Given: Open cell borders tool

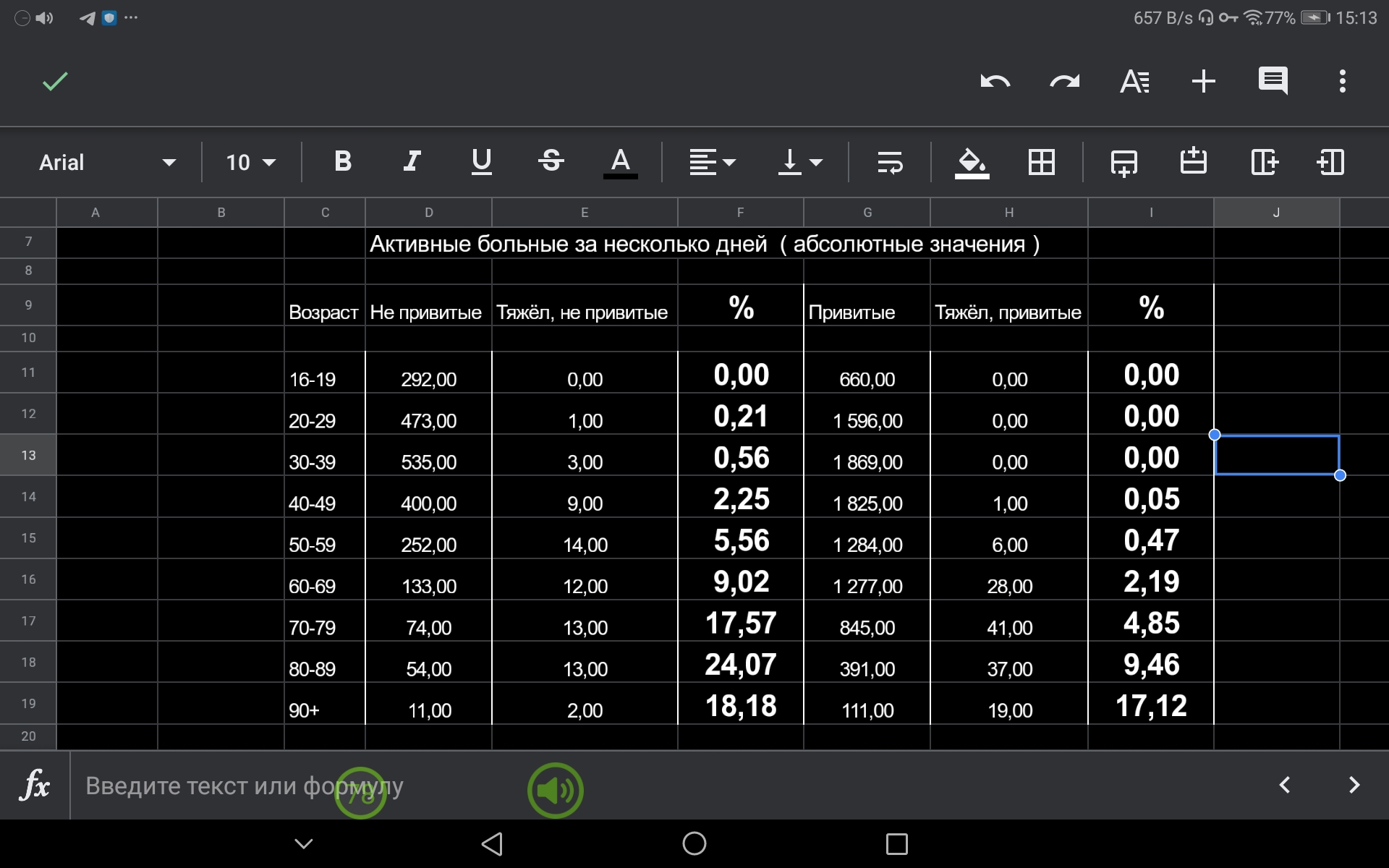Looking at the screenshot, I should tap(1041, 162).
